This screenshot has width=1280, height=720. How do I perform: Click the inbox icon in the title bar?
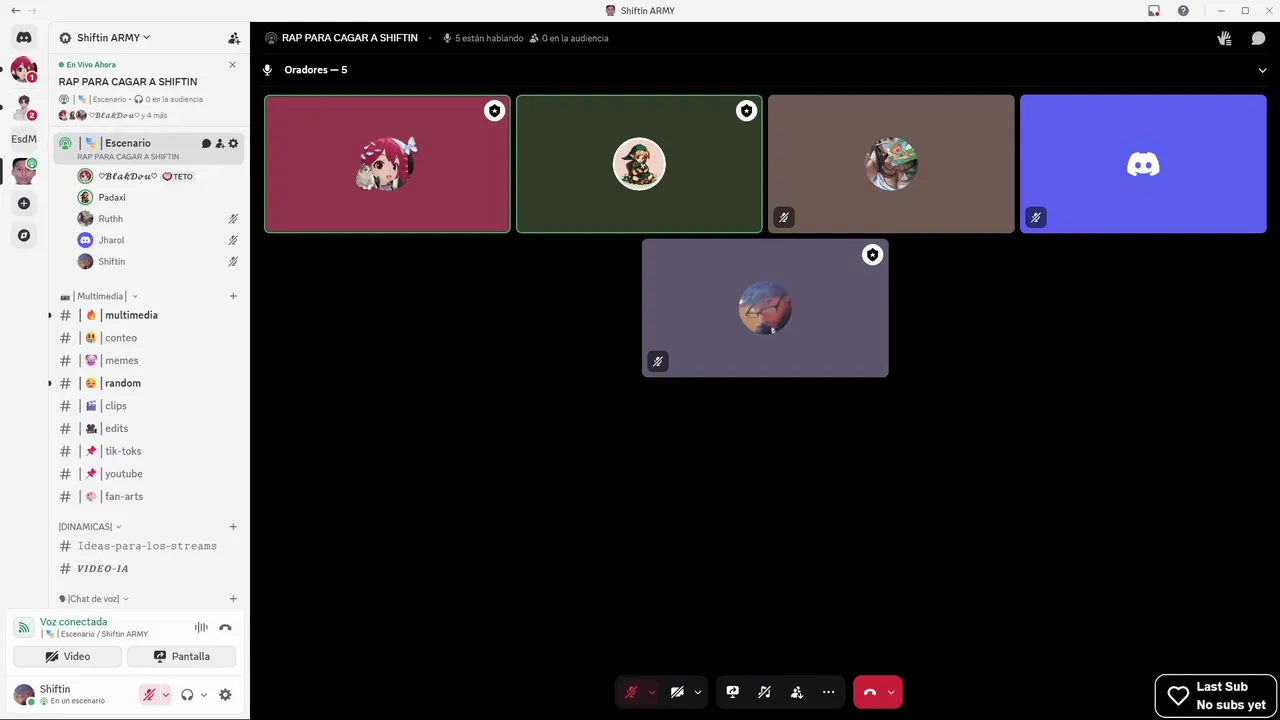click(x=1154, y=11)
